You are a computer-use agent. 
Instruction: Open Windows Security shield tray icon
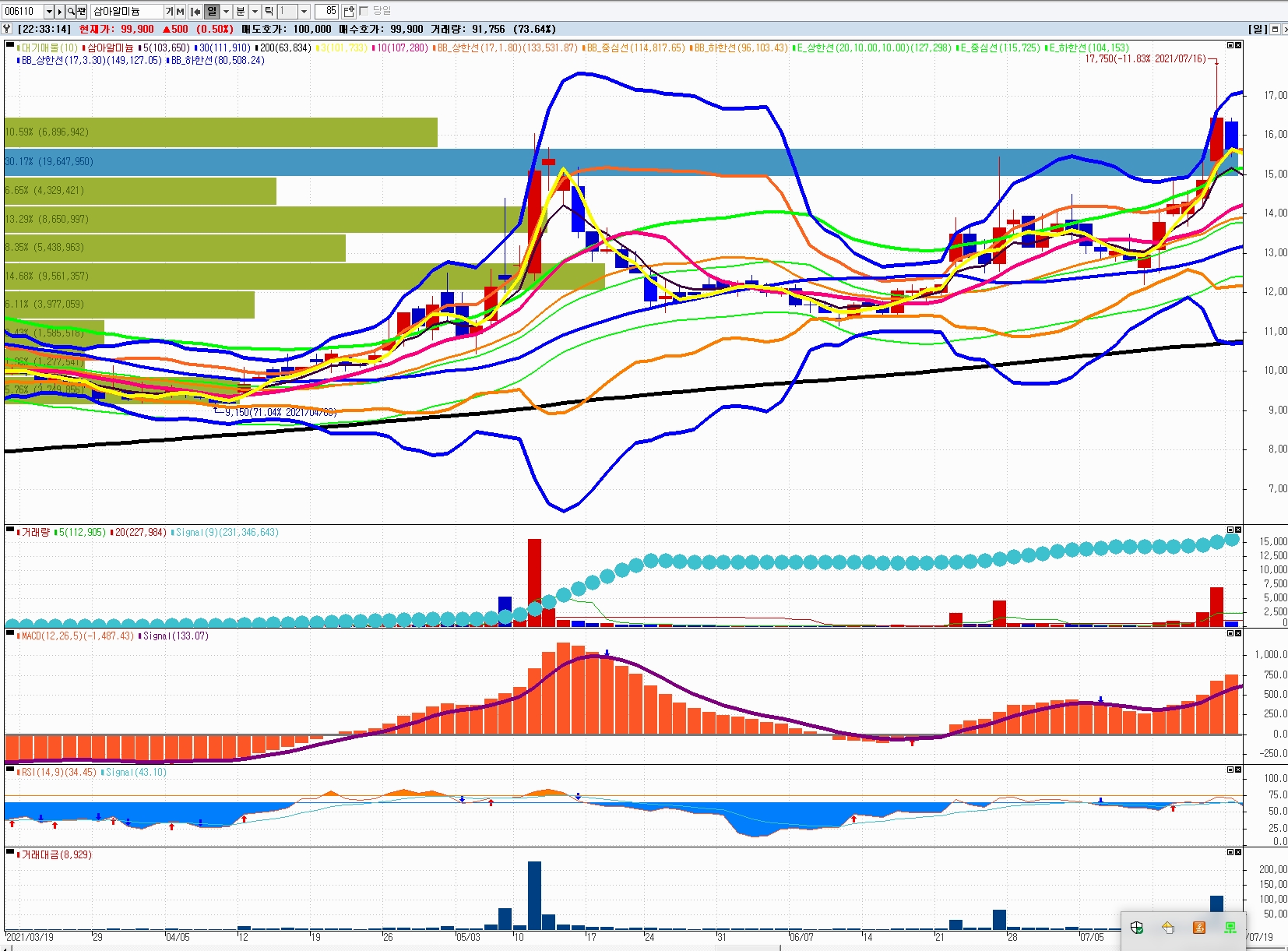(1137, 927)
